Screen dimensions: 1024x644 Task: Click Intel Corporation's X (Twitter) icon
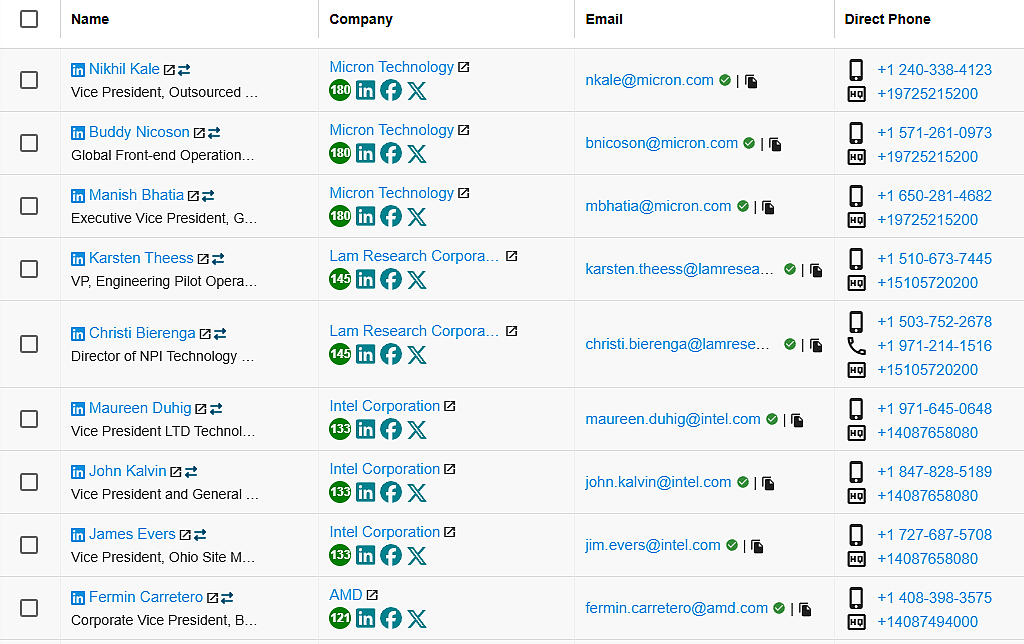click(417, 429)
